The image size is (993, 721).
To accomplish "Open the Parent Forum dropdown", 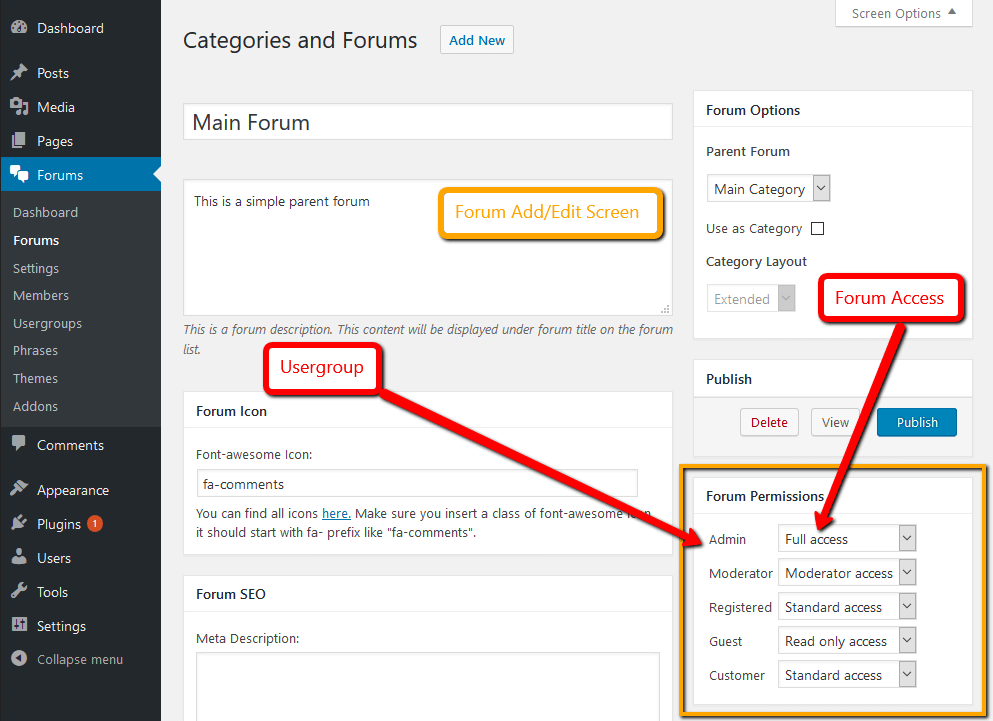I will pyautogui.click(x=768, y=188).
